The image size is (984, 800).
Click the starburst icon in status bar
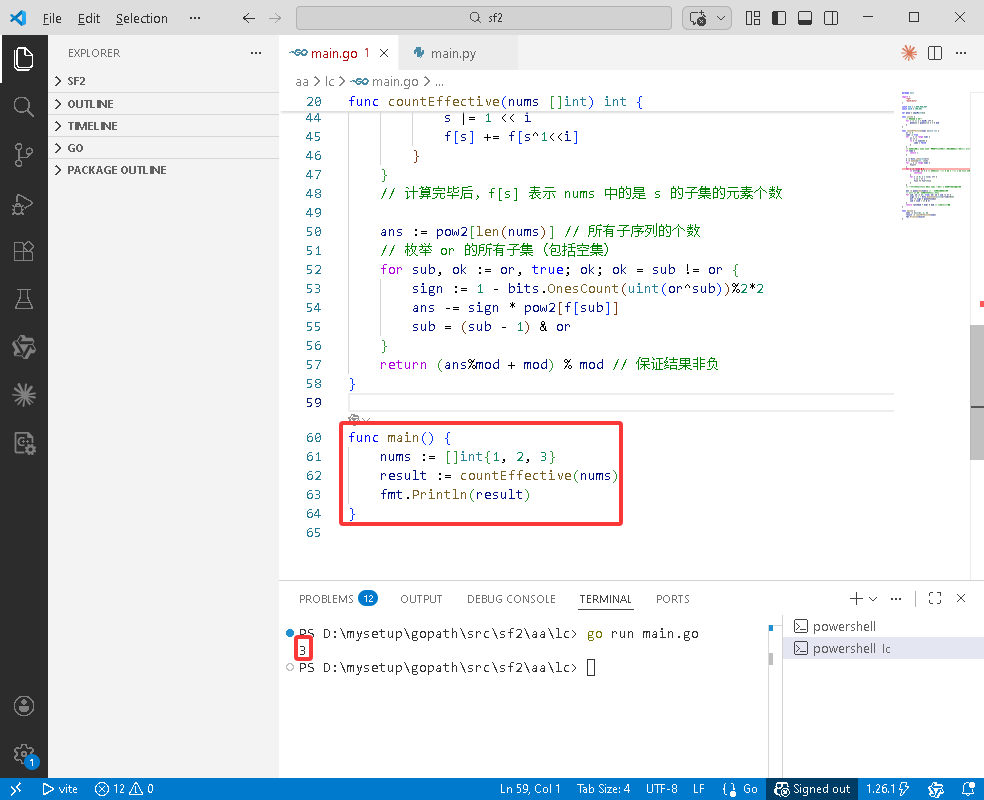tap(936, 789)
